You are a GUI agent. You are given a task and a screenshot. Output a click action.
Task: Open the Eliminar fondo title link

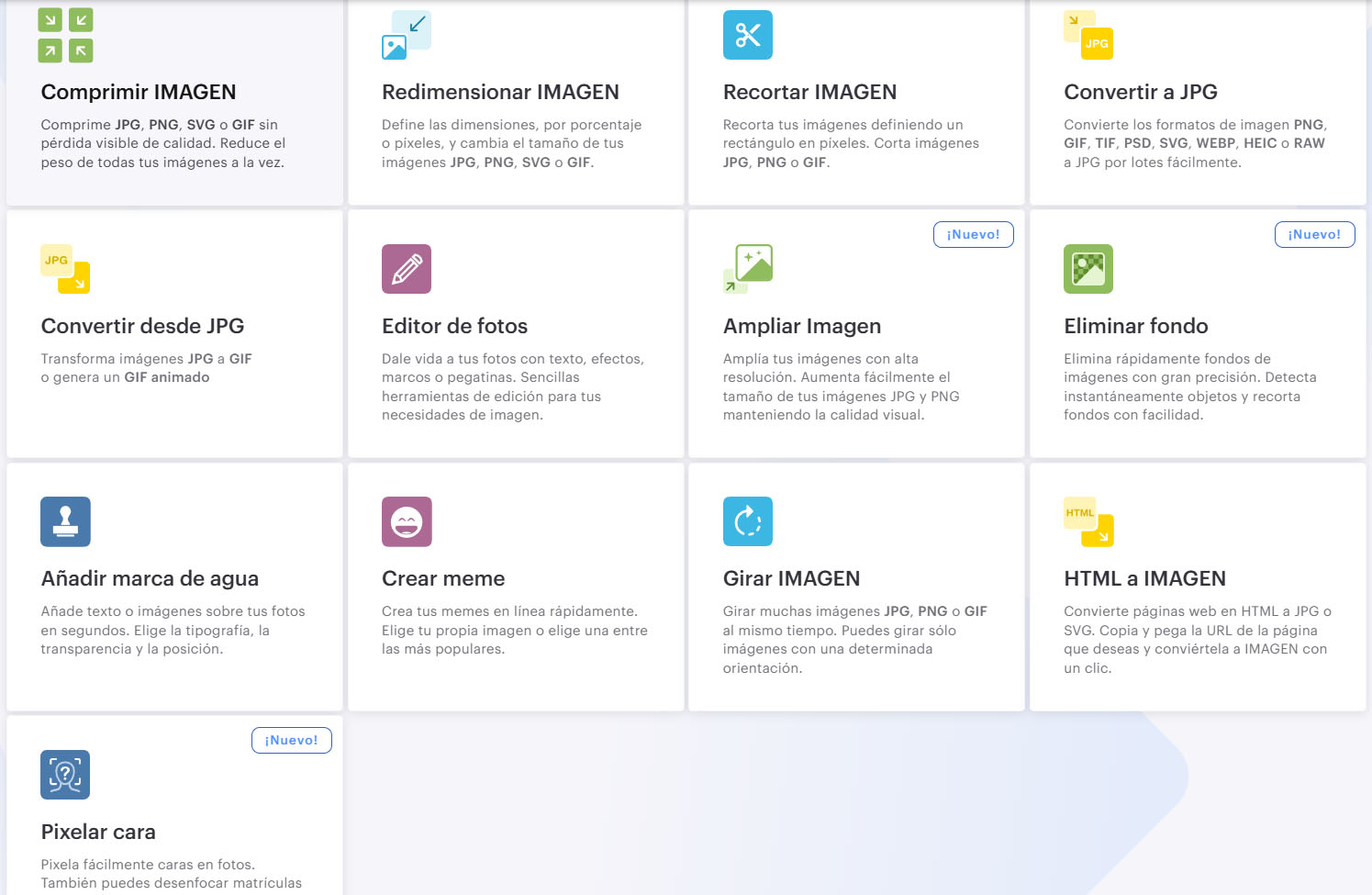click(x=1135, y=326)
